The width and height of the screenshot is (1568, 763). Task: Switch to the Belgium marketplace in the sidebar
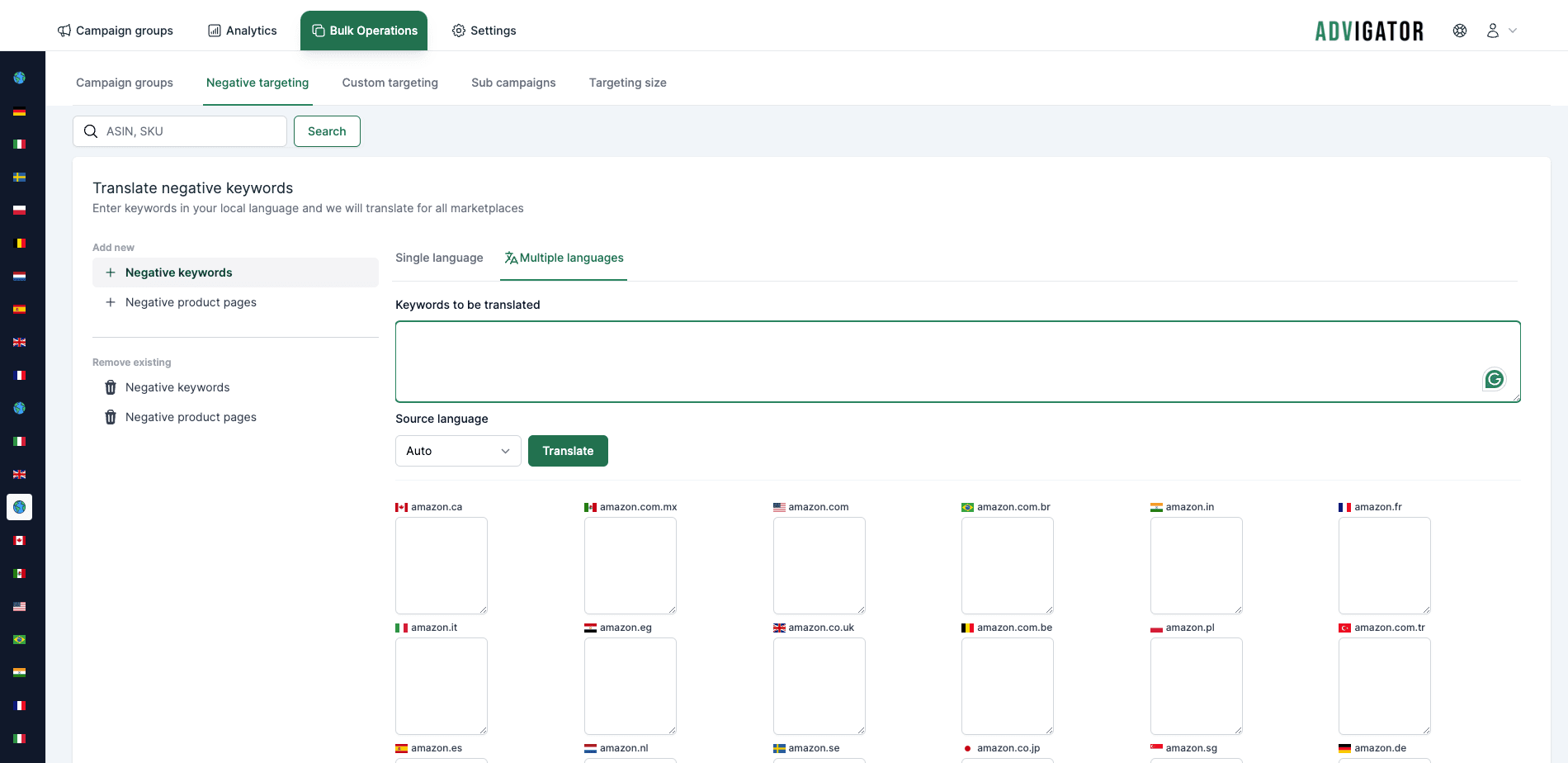click(19, 244)
